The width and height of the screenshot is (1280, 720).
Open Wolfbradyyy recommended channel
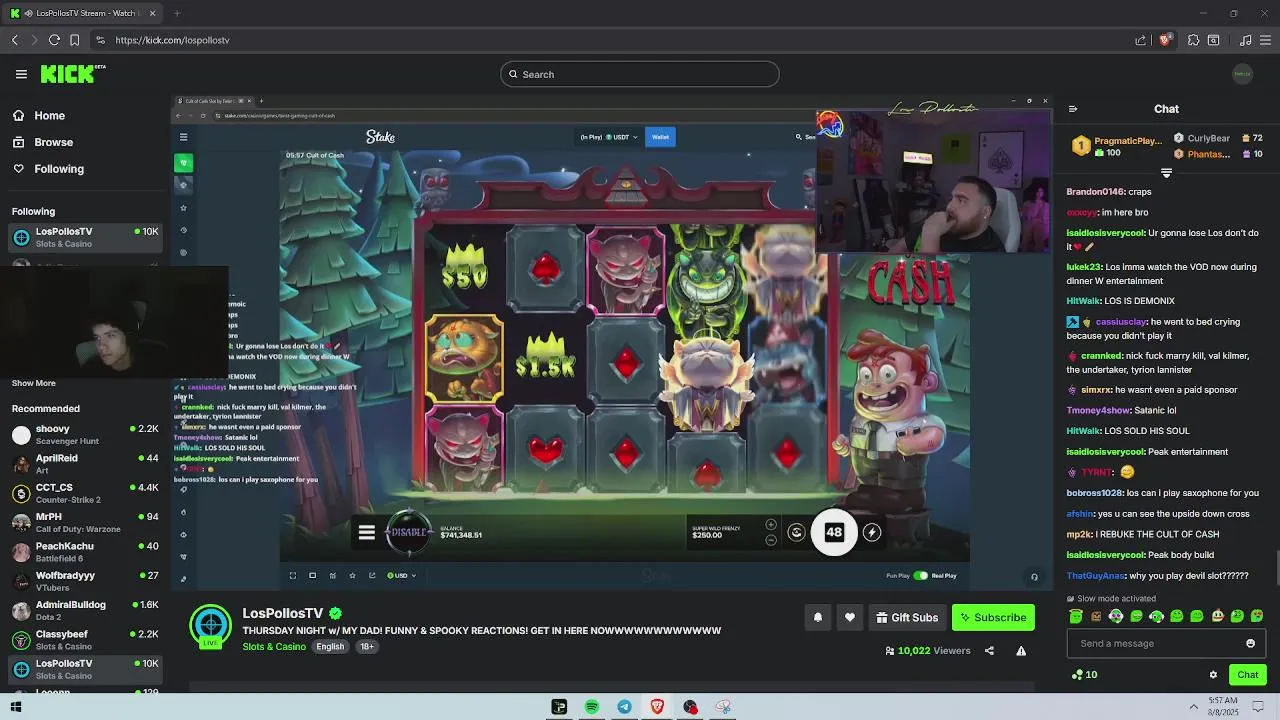[x=85, y=581]
